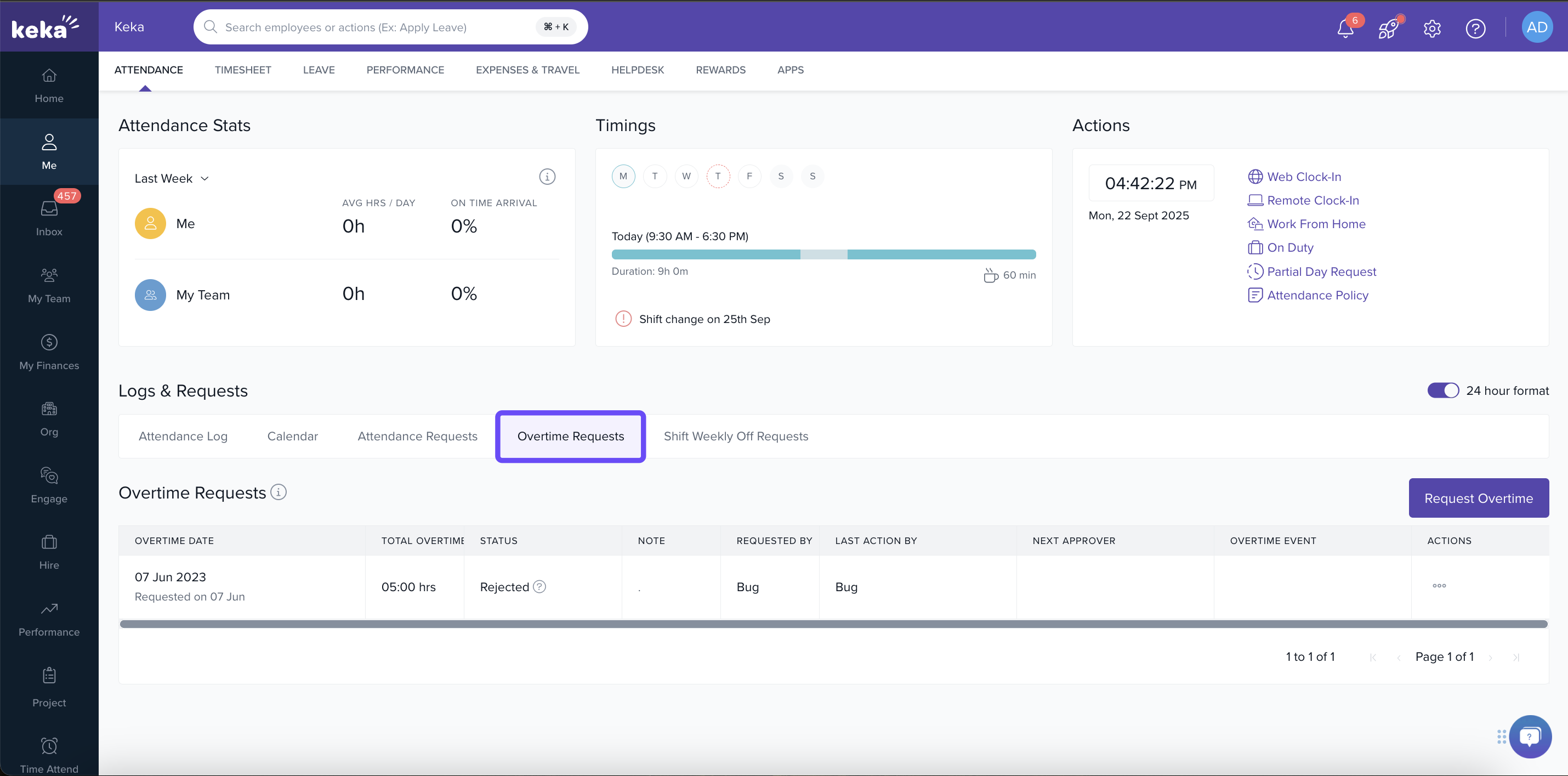Select Wednesday circle in Timings
Screen dimensions: 1568x776
pyautogui.click(x=686, y=176)
